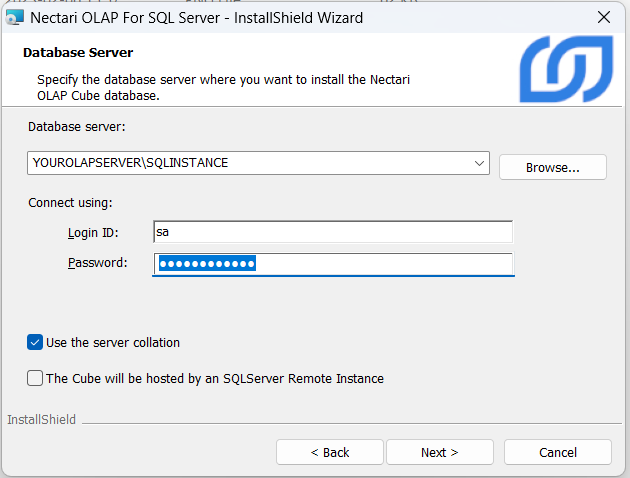This screenshot has height=478, width=630.
Task: Cancel the installation wizard
Action: pyautogui.click(x=557, y=452)
